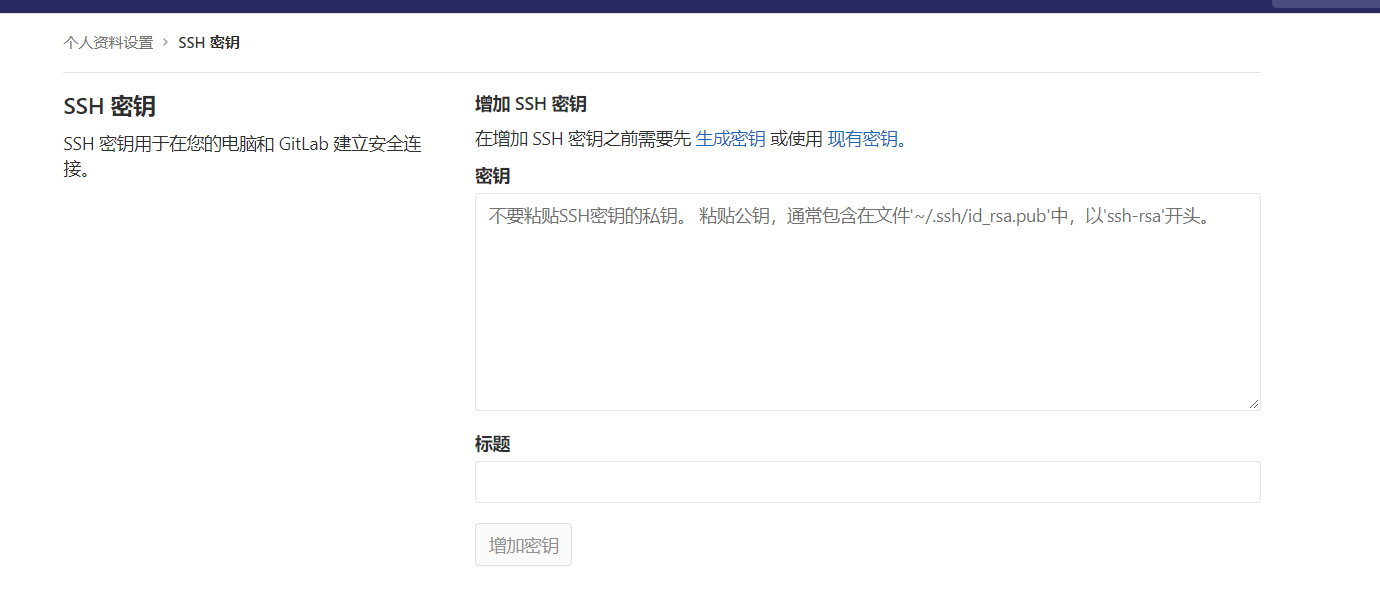The height and width of the screenshot is (592, 1380).
Task: Follow the 生成密钥 help link
Action: coord(730,139)
